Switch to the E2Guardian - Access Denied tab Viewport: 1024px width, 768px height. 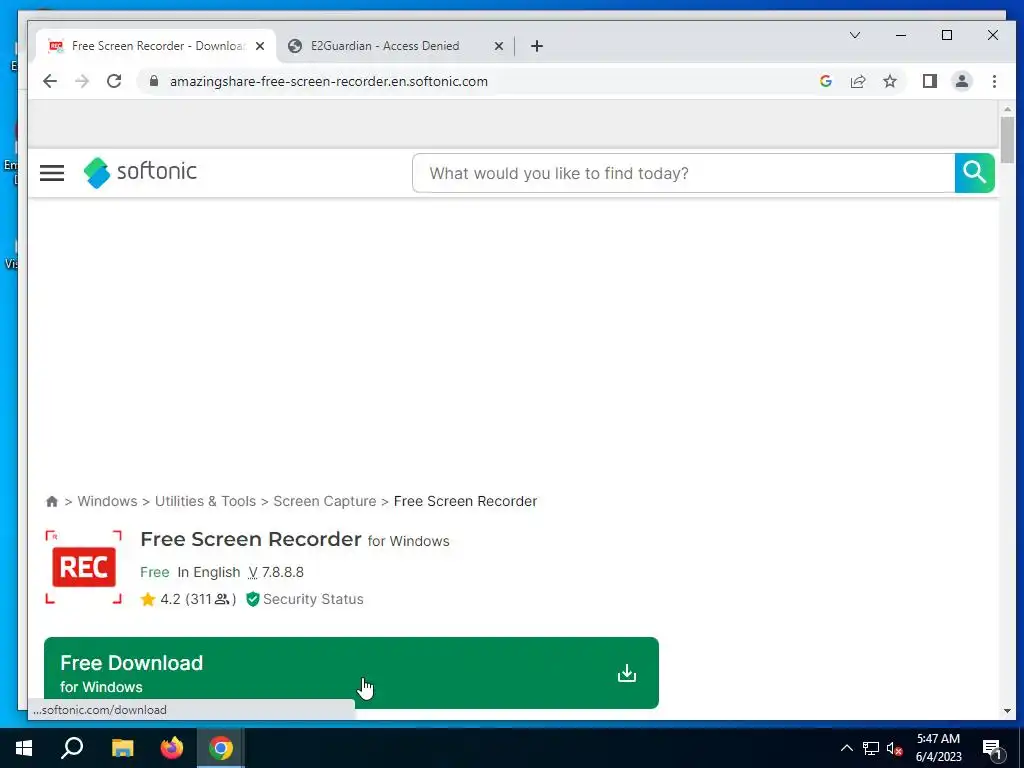click(385, 46)
